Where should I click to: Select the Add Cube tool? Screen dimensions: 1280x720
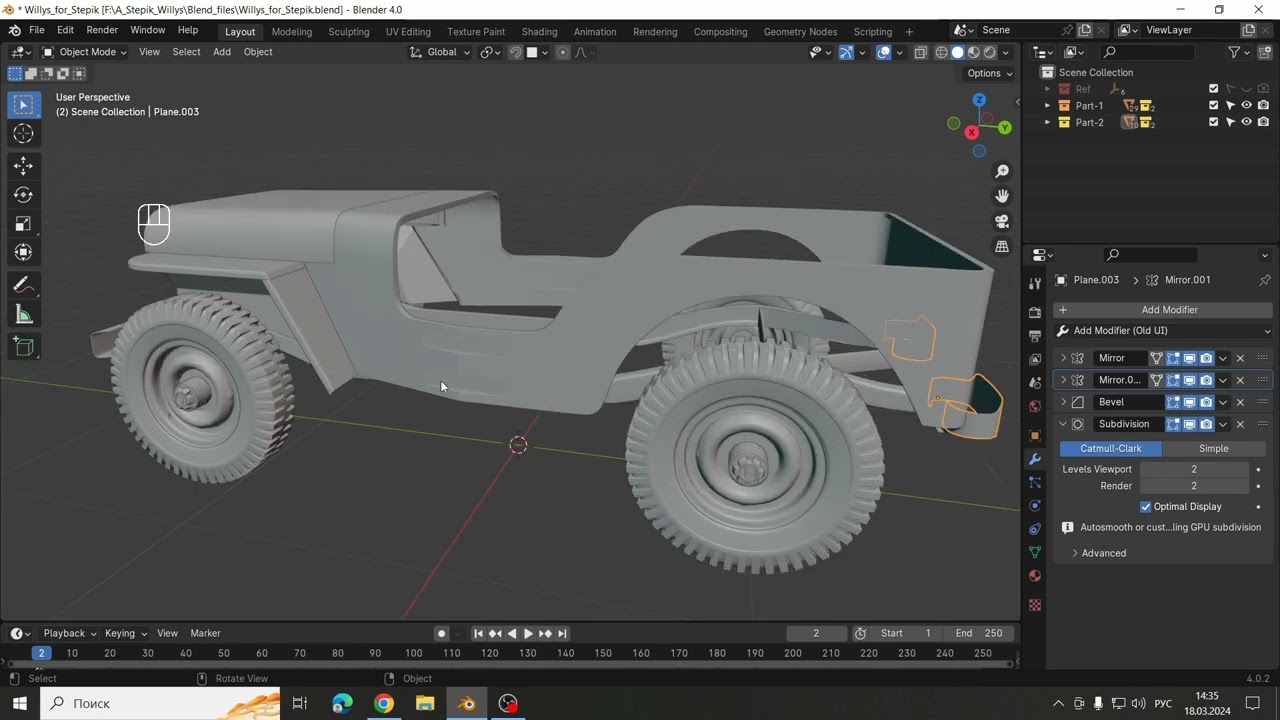coord(24,347)
